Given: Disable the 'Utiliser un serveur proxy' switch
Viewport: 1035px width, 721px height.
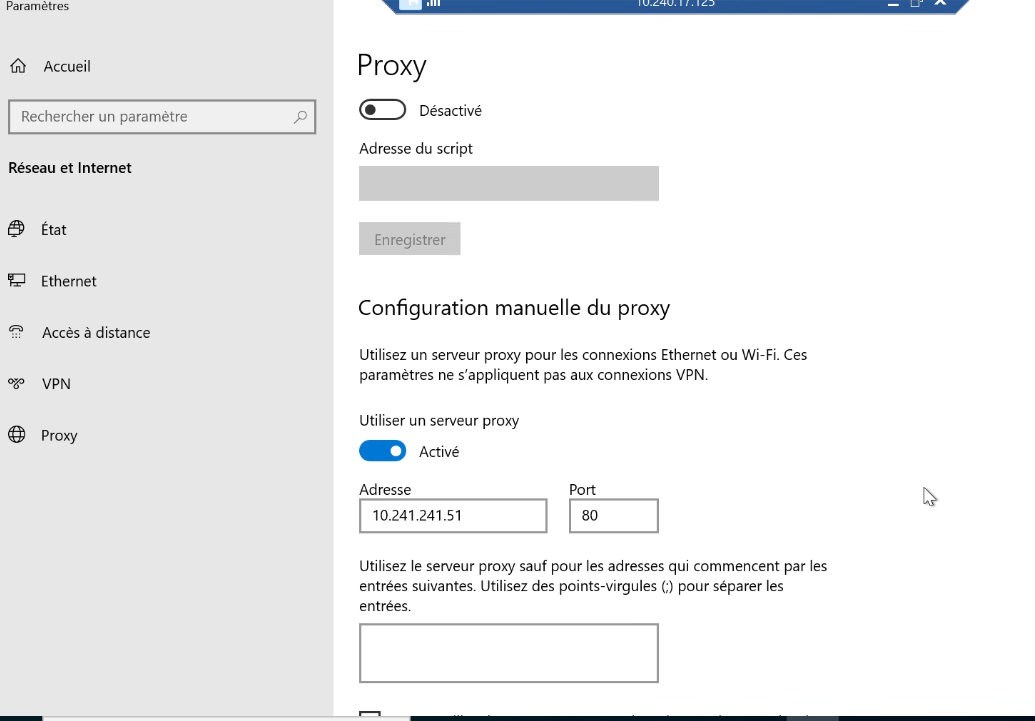Looking at the screenshot, I should 382,451.
